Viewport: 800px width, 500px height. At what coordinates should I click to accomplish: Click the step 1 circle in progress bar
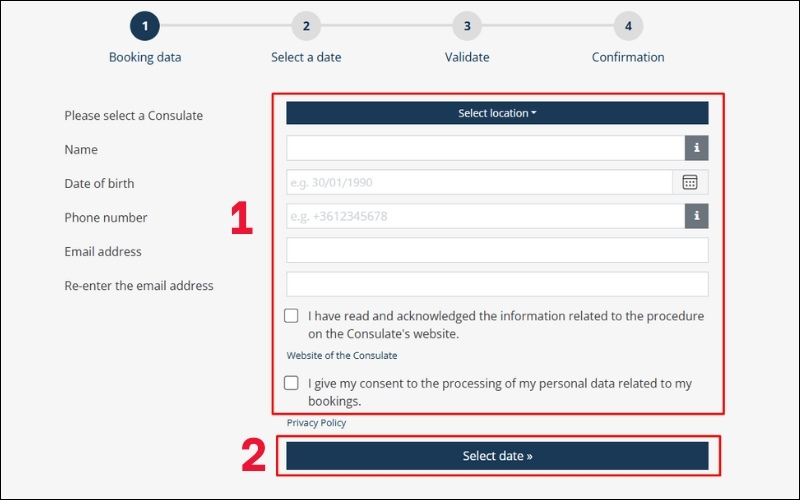click(145, 26)
